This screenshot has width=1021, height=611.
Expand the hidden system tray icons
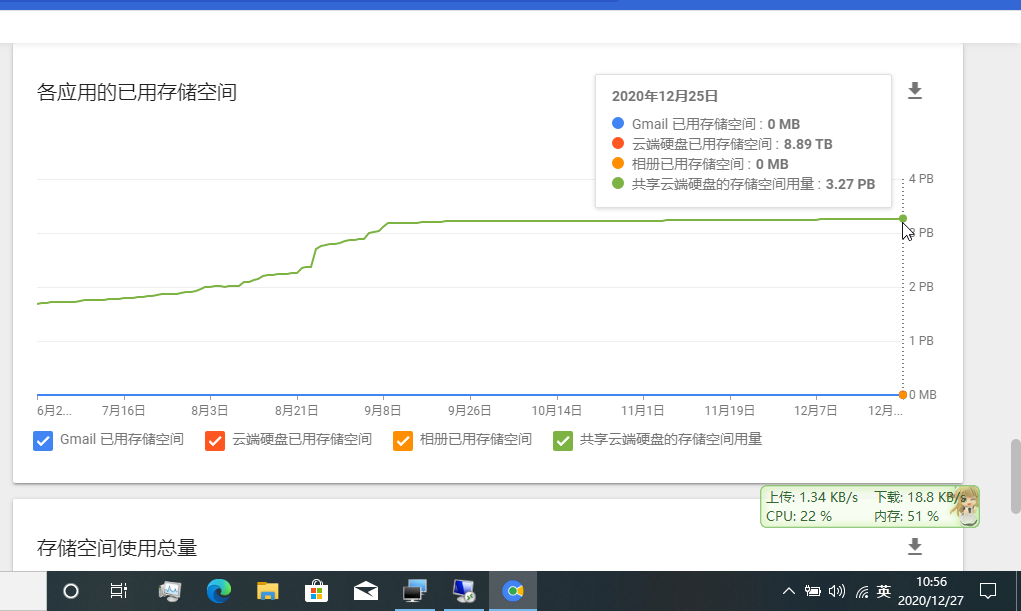(x=789, y=591)
